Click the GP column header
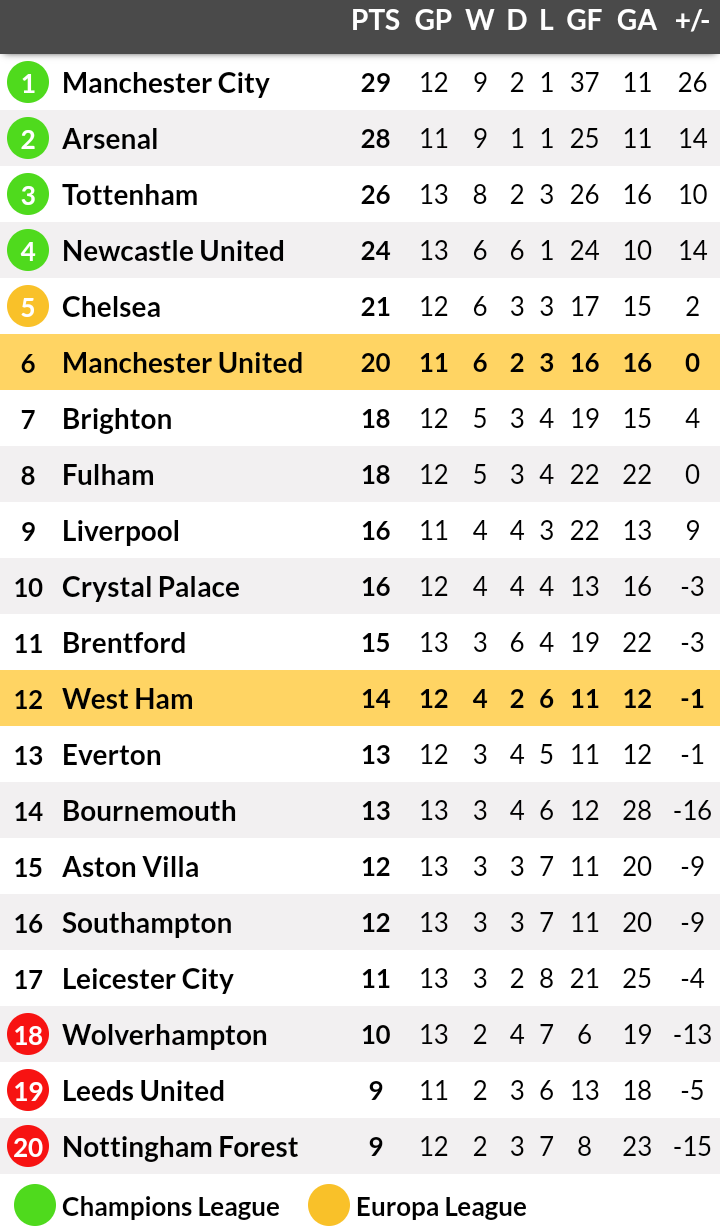 (x=433, y=21)
